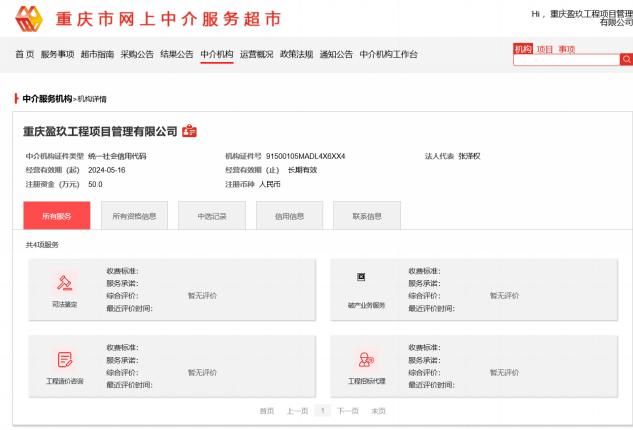Click 暂无评价 in the 破产业务服务 card
Screen dimensions: 633x430
pos(505,296)
